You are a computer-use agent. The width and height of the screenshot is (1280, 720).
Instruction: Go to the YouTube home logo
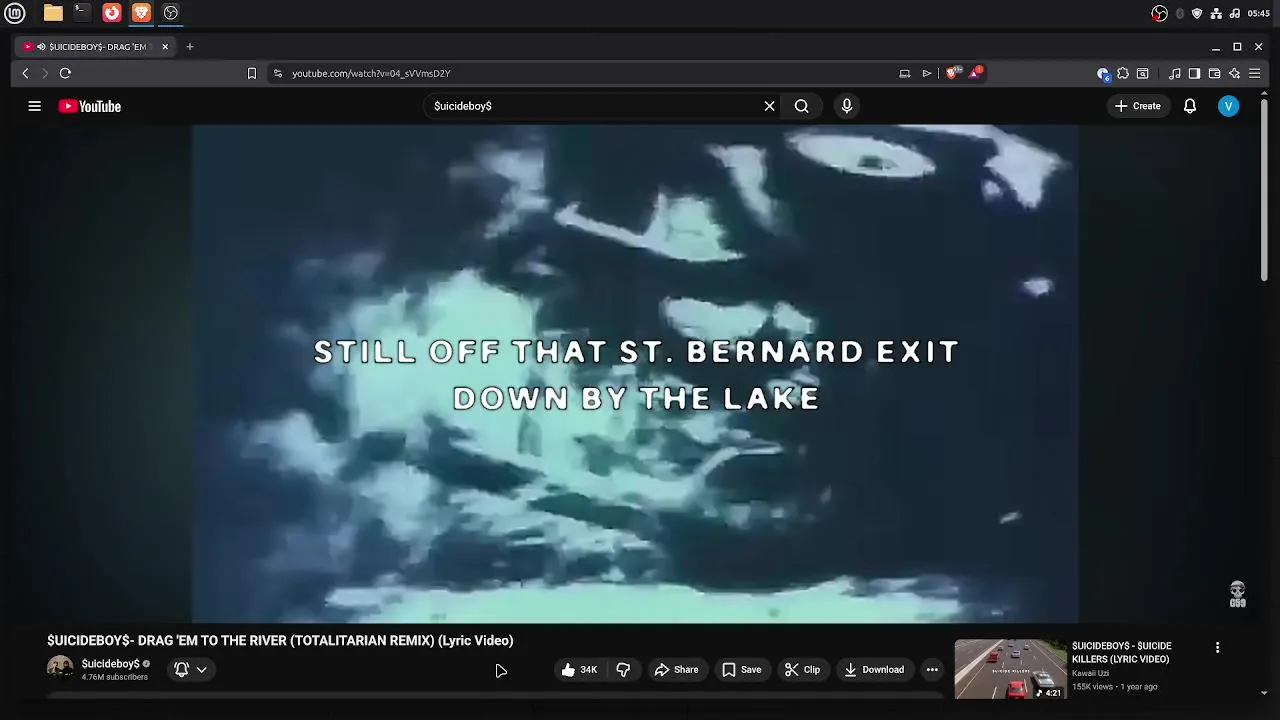(x=89, y=106)
